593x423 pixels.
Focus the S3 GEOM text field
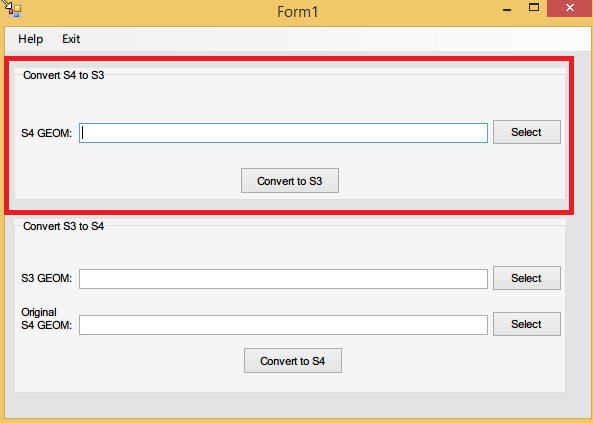tap(283, 279)
